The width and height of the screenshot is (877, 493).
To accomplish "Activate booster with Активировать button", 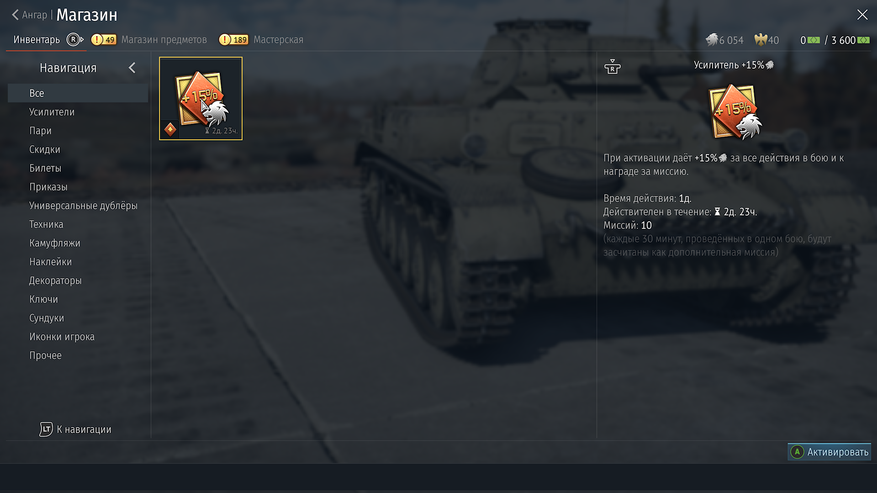I will tap(829, 452).
